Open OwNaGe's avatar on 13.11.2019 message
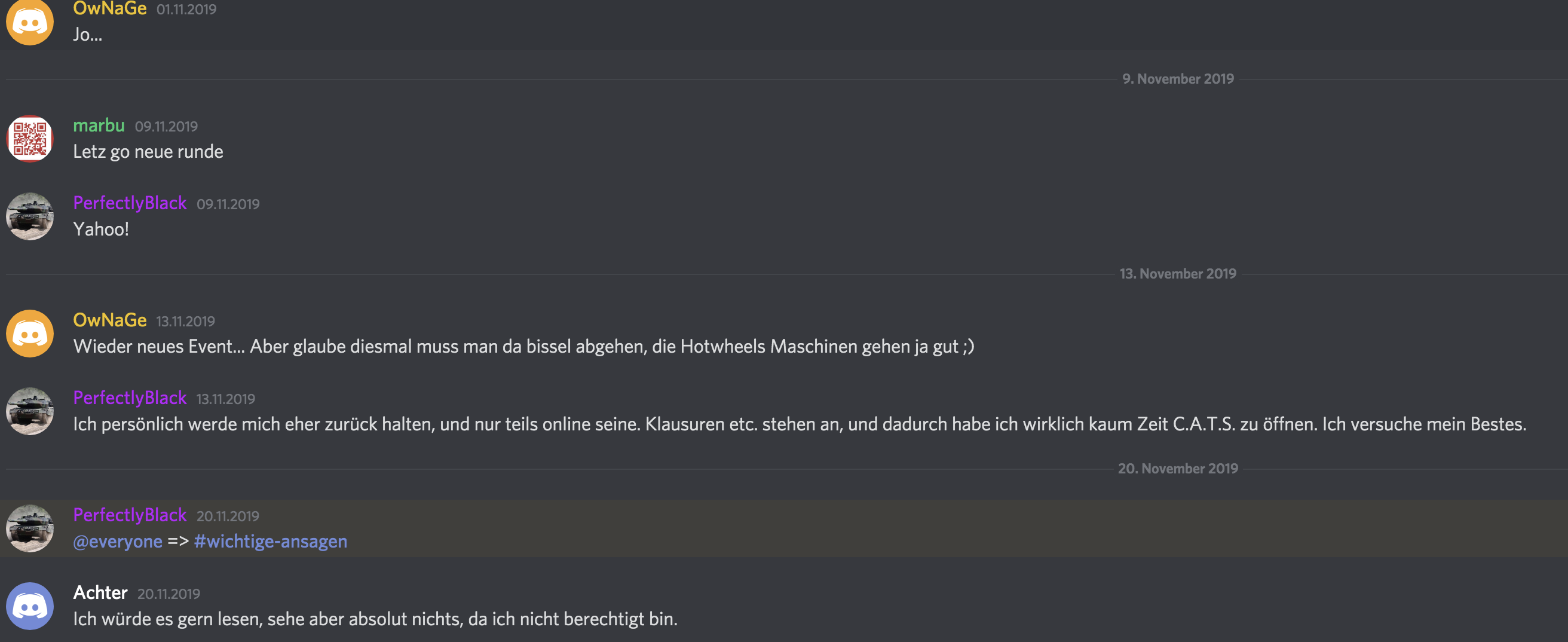Viewport: 1568px width, 642px height. tap(30, 333)
